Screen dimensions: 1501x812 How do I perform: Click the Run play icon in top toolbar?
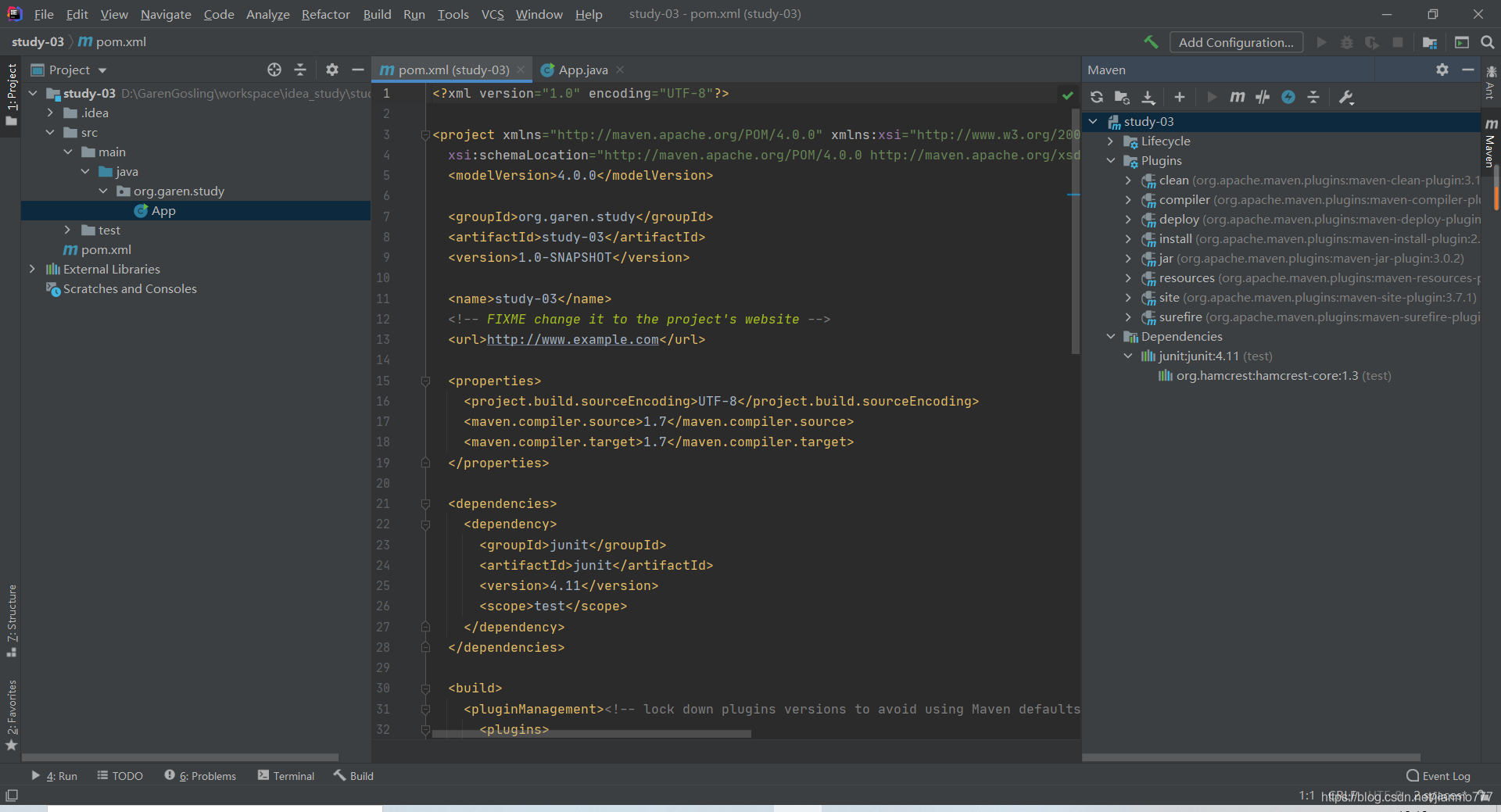pos(1321,42)
